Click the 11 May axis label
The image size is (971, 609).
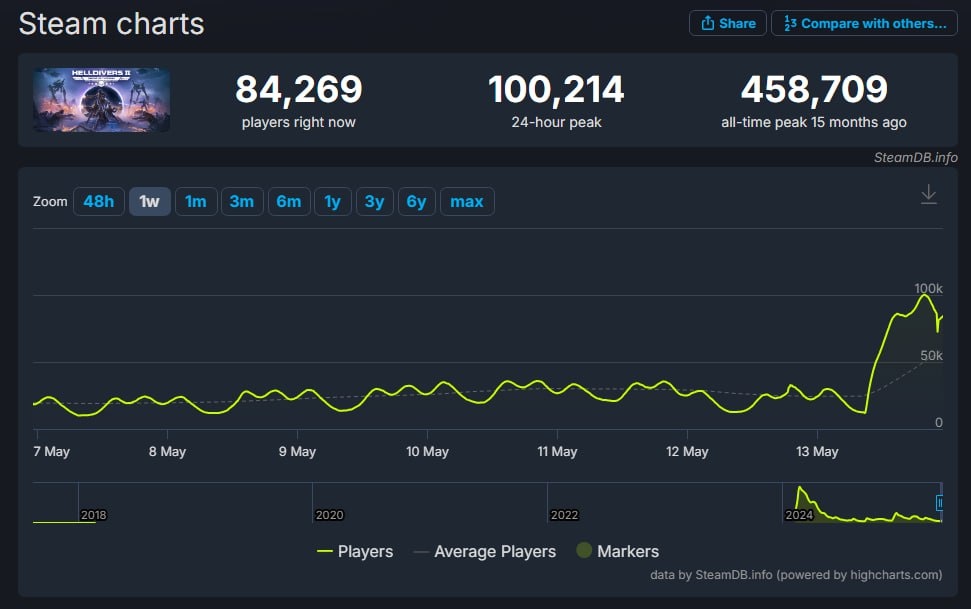click(557, 452)
